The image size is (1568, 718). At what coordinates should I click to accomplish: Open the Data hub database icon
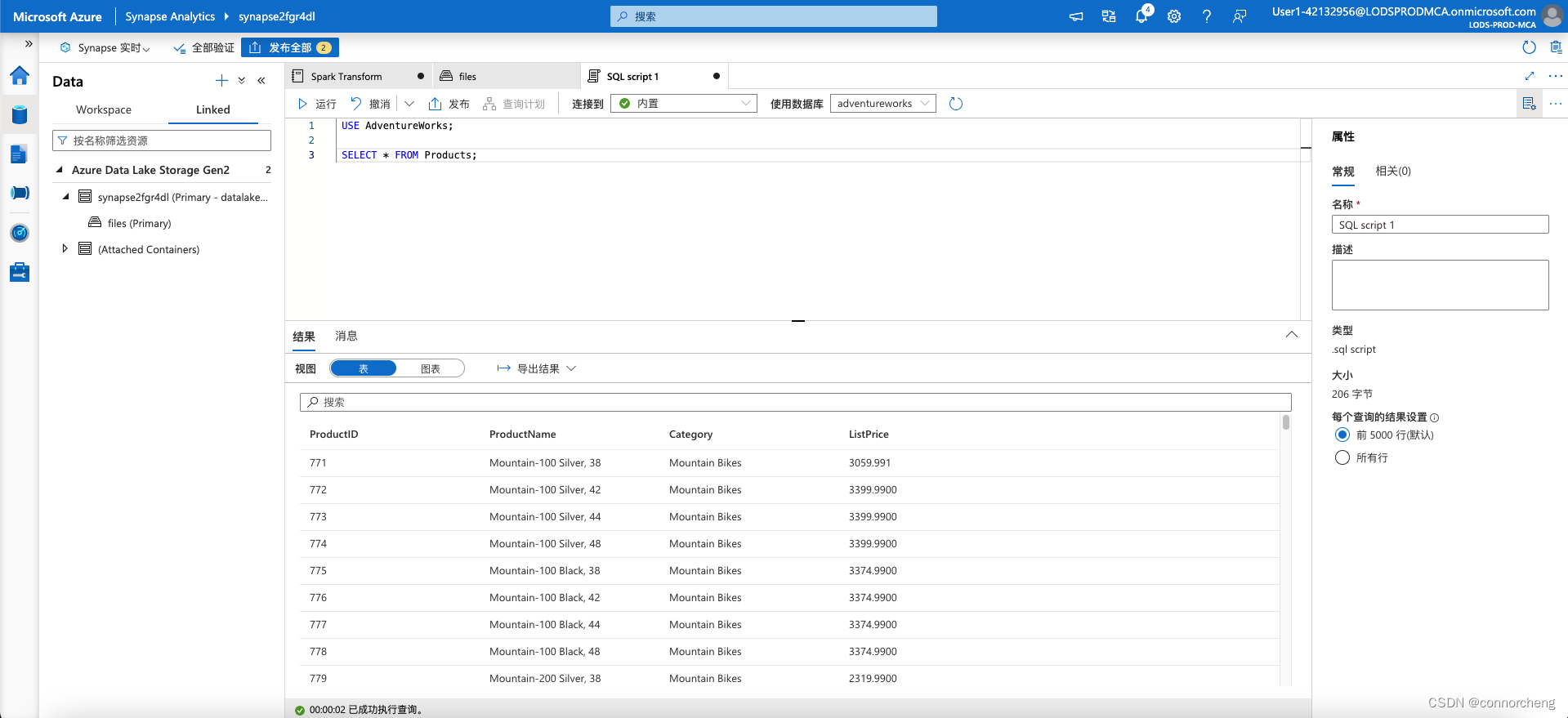(x=20, y=114)
